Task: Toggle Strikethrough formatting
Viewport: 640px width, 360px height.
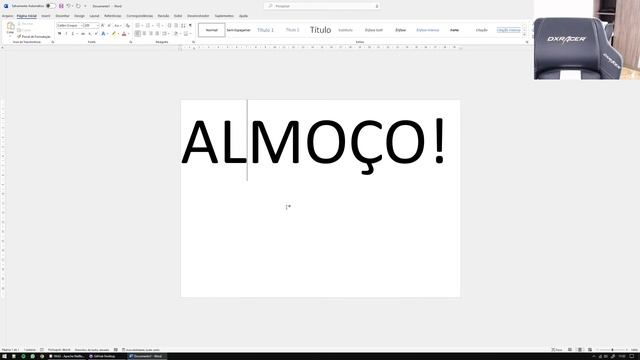Action: click(x=83, y=33)
